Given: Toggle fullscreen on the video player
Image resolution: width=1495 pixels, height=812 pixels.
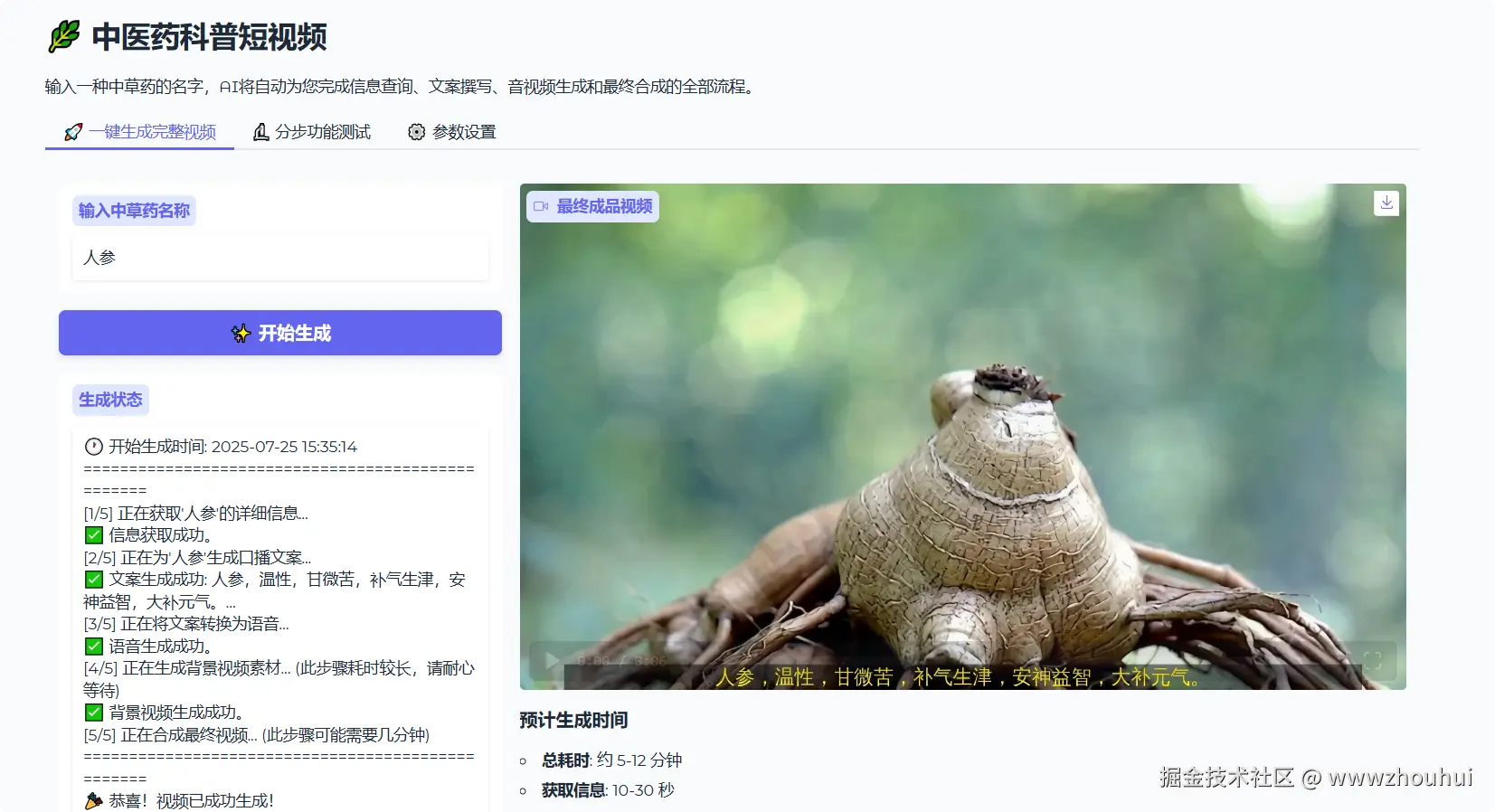Looking at the screenshot, I should (x=1373, y=661).
